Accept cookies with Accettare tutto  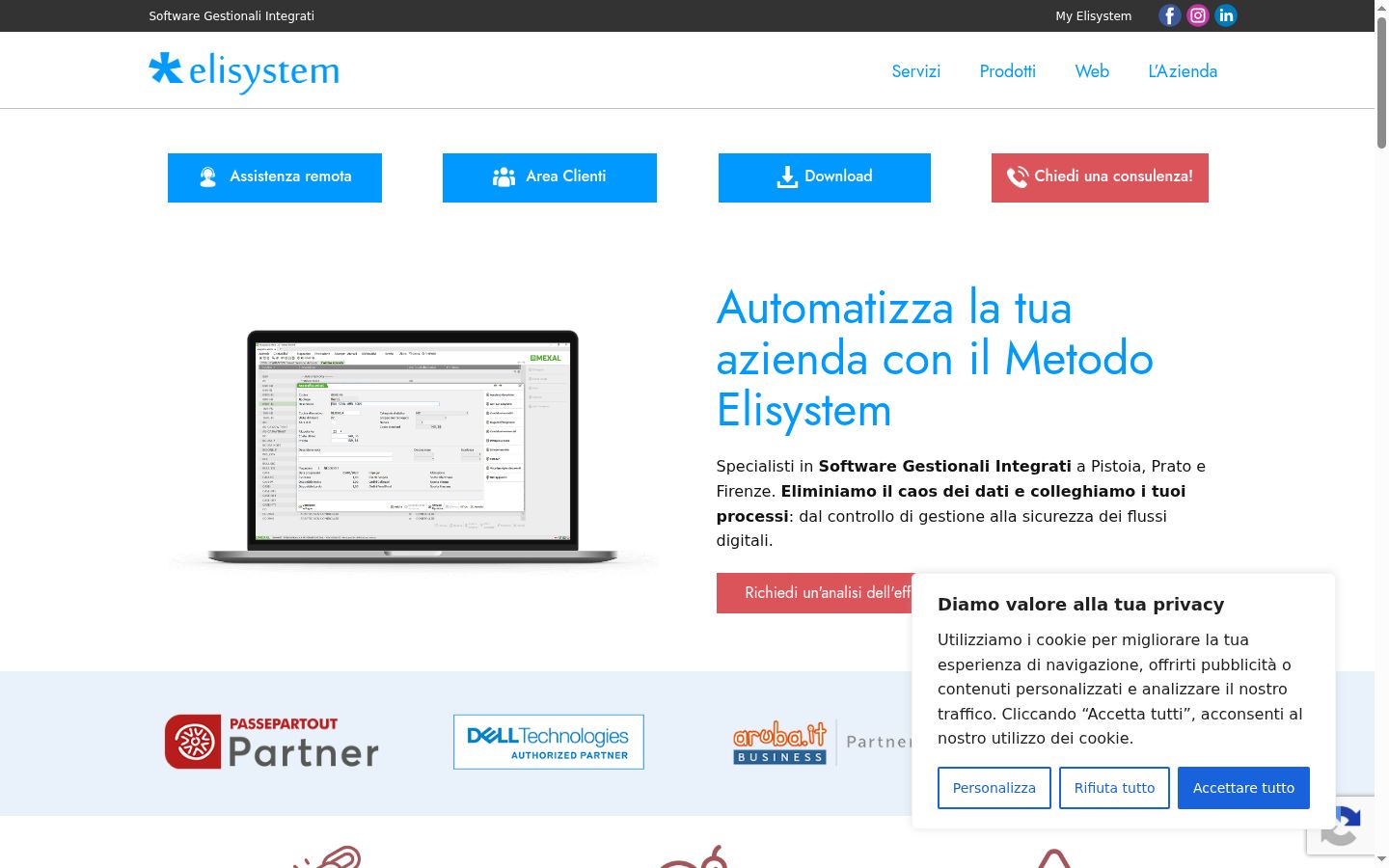coord(1243,788)
